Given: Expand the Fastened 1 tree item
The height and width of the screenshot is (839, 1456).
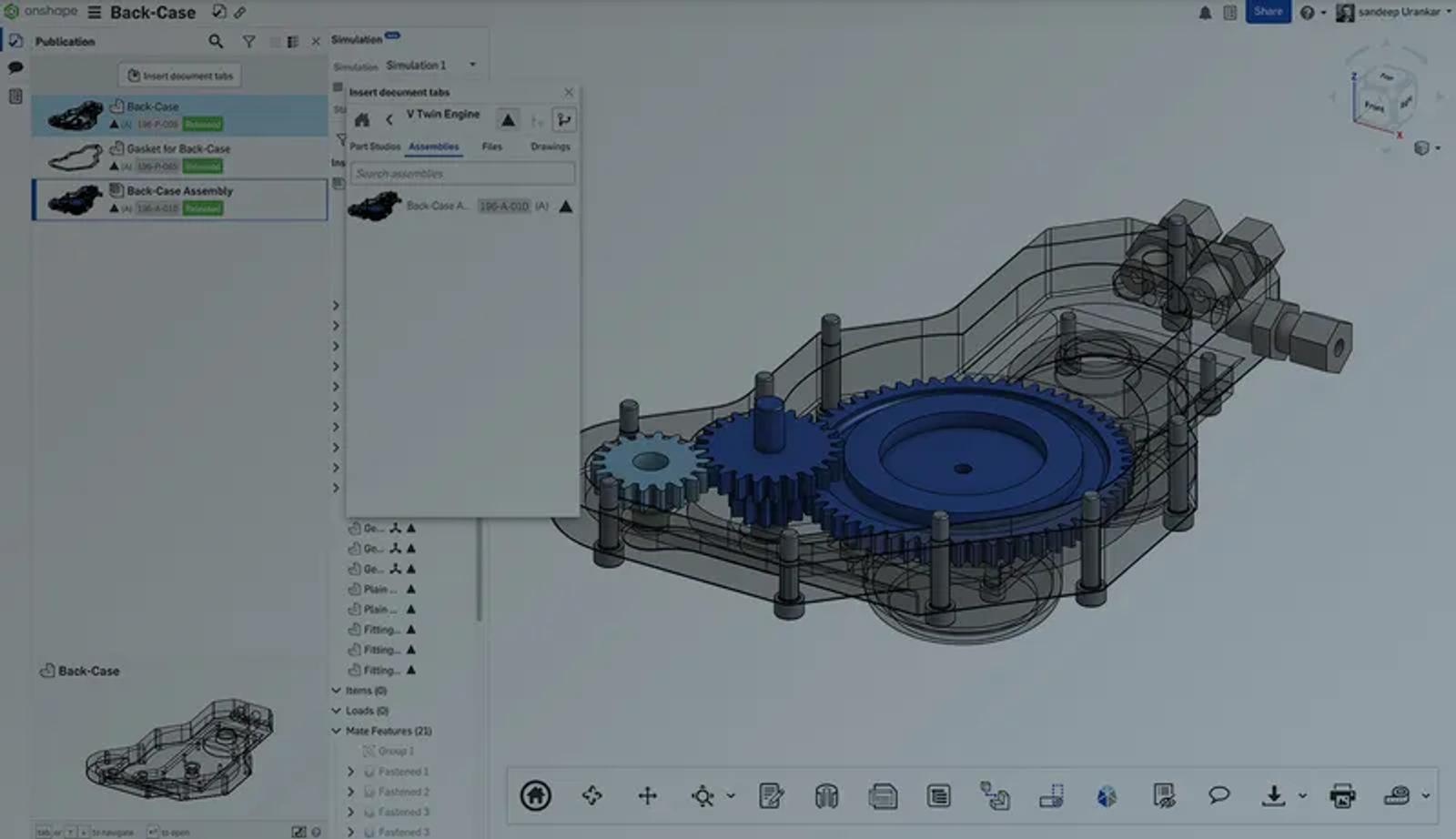Looking at the screenshot, I should click(x=351, y=772).
